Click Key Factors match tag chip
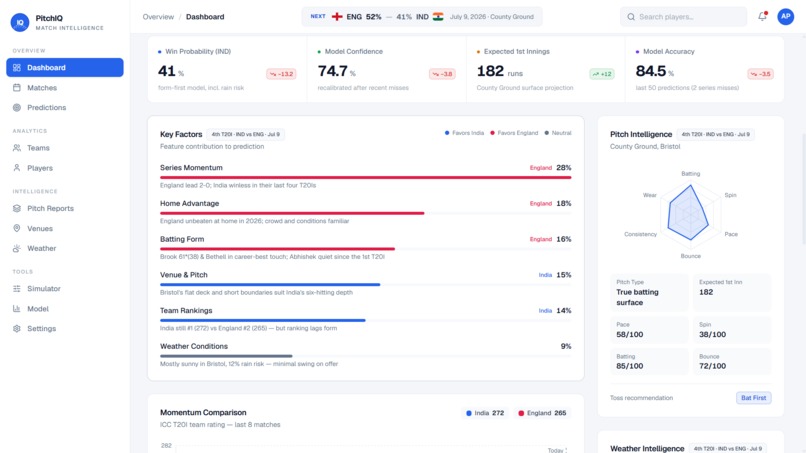The width and height of the screenshot is (806, 453). (x=246, y=134)
